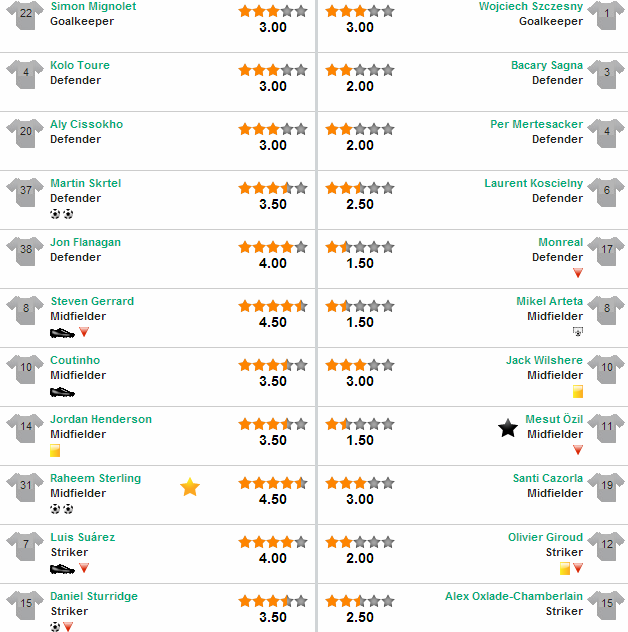
Task: Open Luis Suárez player link
Action: tap(83, 537)
